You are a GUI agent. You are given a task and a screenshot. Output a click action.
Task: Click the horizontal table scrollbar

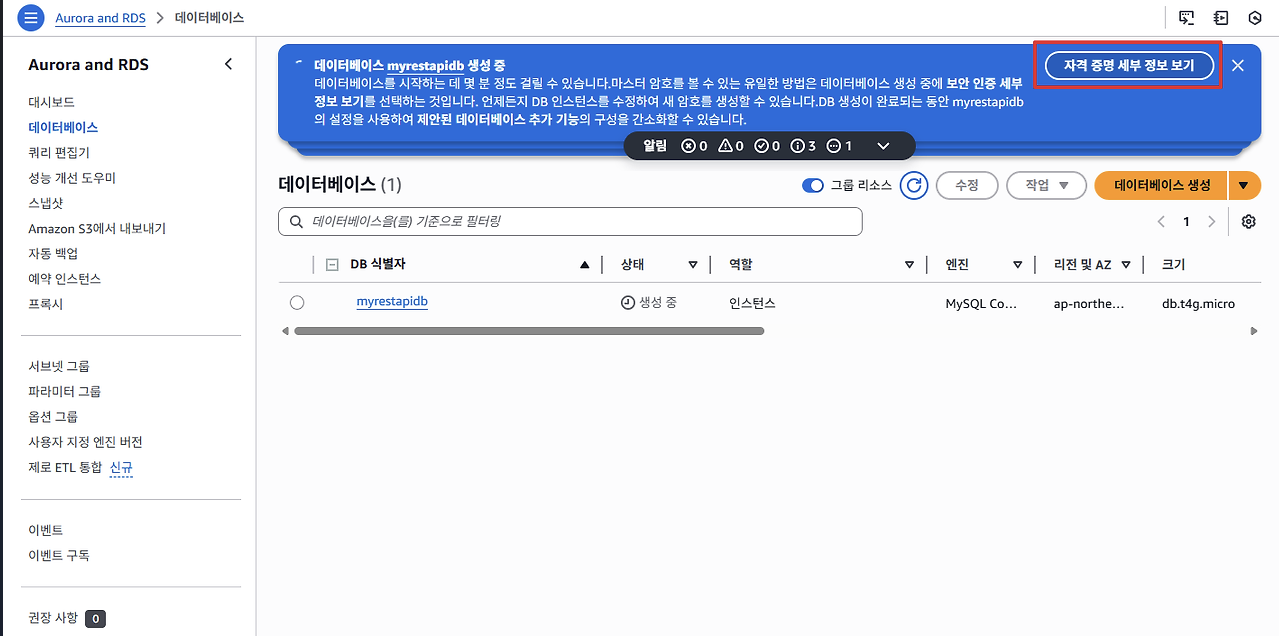click(530, 331)
